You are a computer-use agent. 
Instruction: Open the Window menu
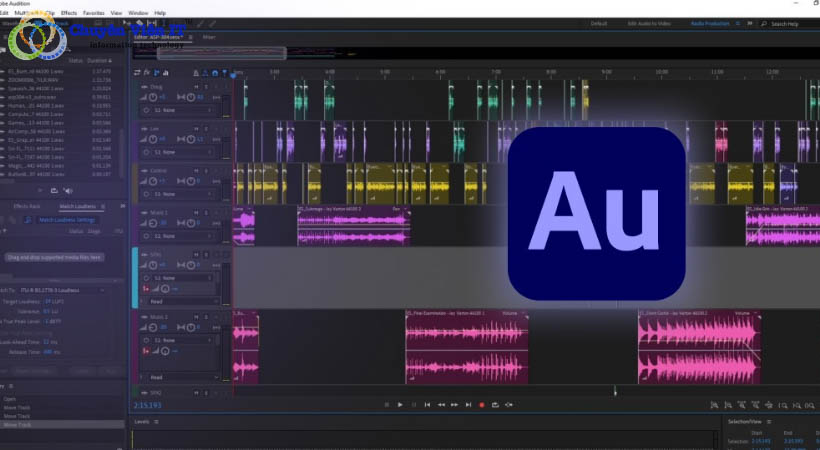click(x=138, y=13)
